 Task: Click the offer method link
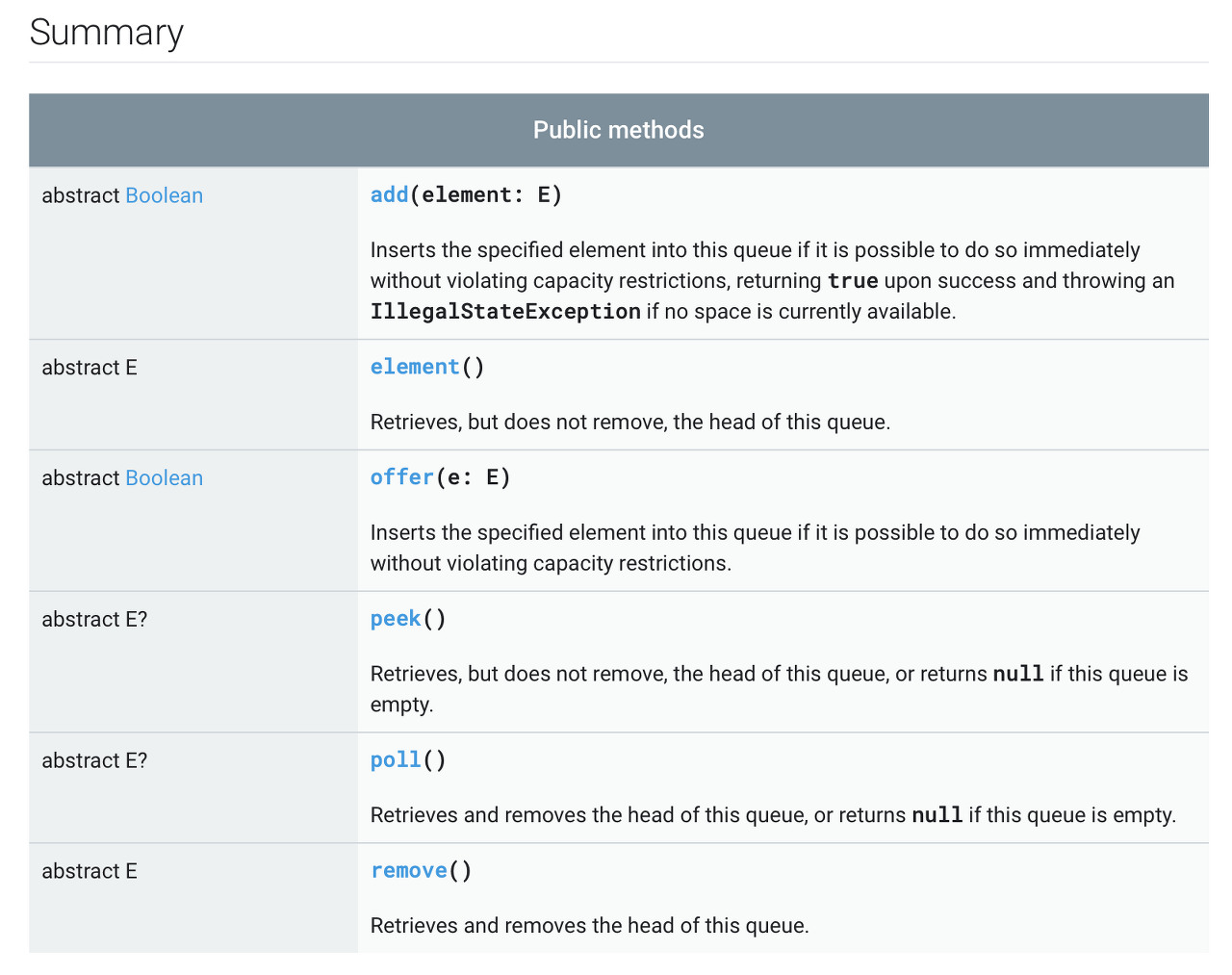point(402,477)
